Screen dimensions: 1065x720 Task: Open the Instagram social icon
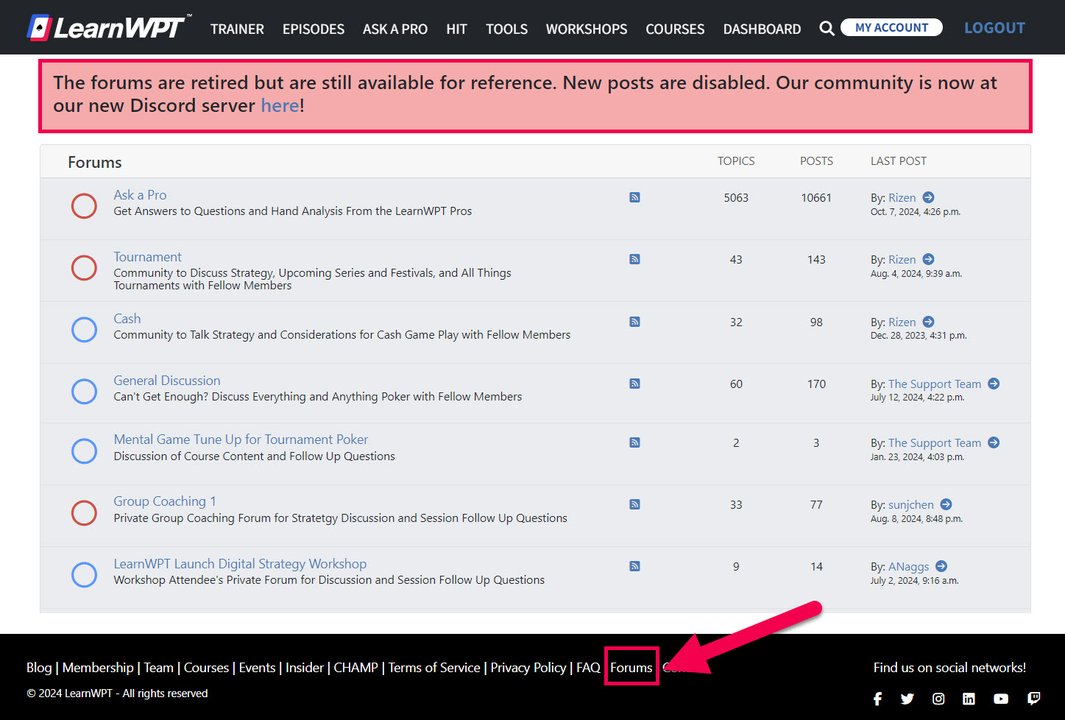click(938, 699)
